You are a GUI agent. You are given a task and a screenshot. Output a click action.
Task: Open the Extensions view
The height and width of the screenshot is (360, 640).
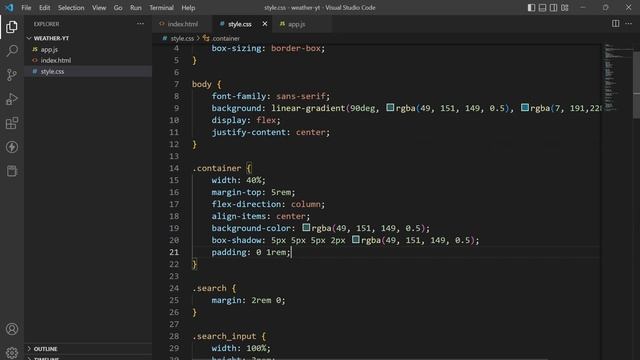click(12, 123)
